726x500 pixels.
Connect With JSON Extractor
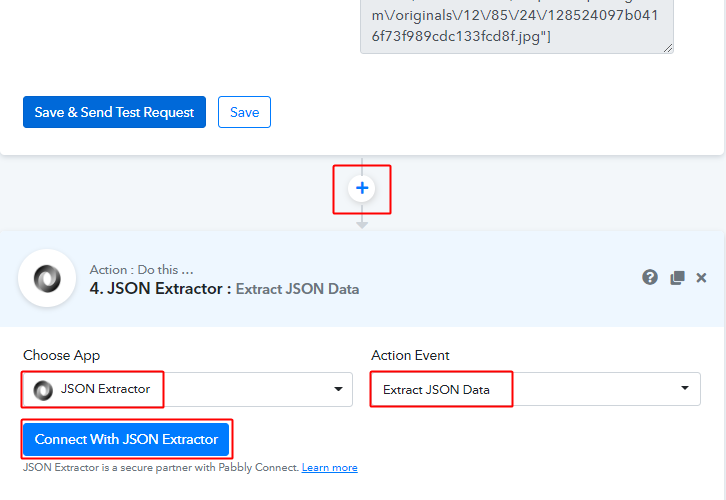(x=126, y=439)
